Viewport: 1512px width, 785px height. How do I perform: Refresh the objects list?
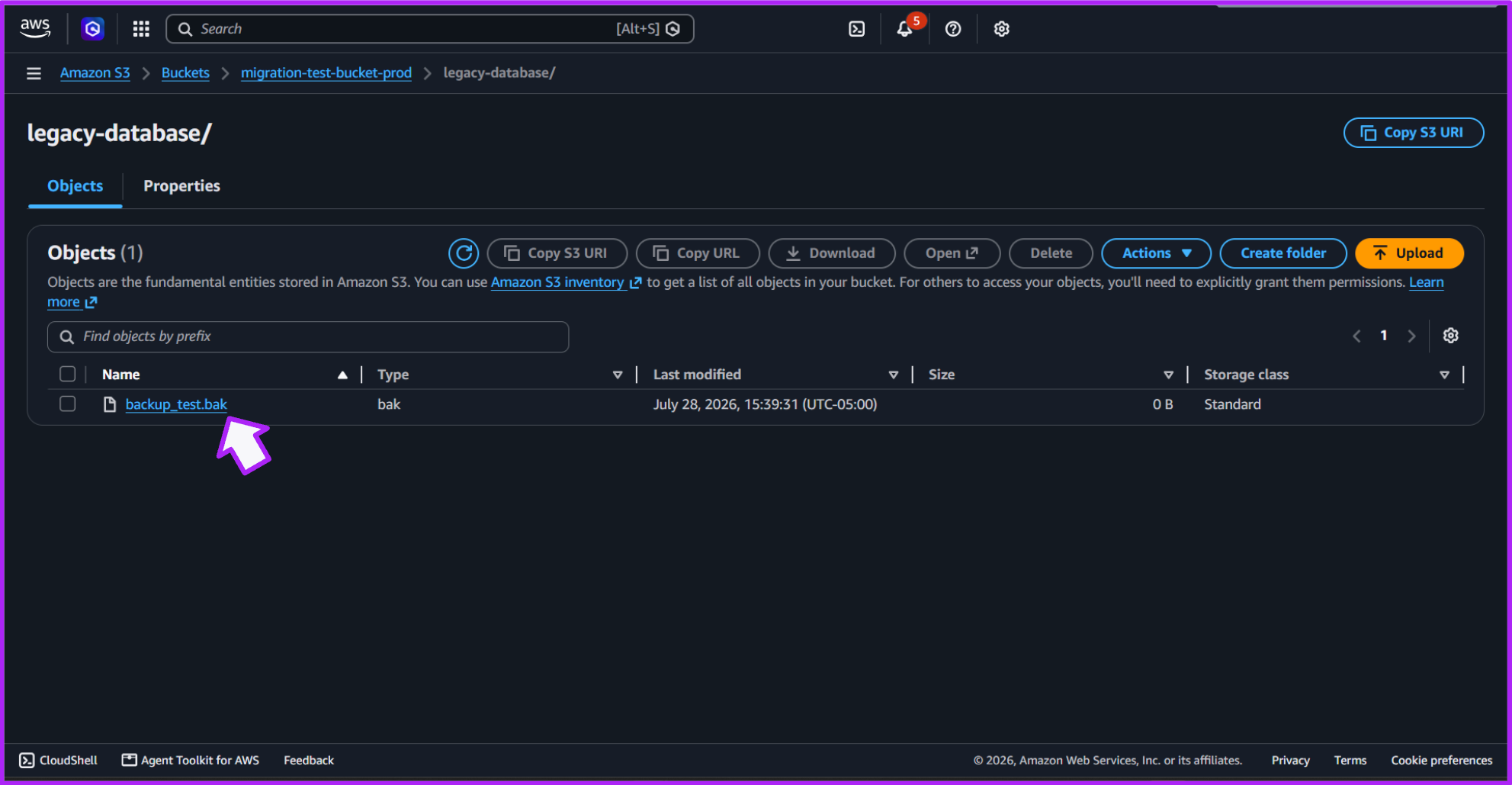tap(464, 253)
